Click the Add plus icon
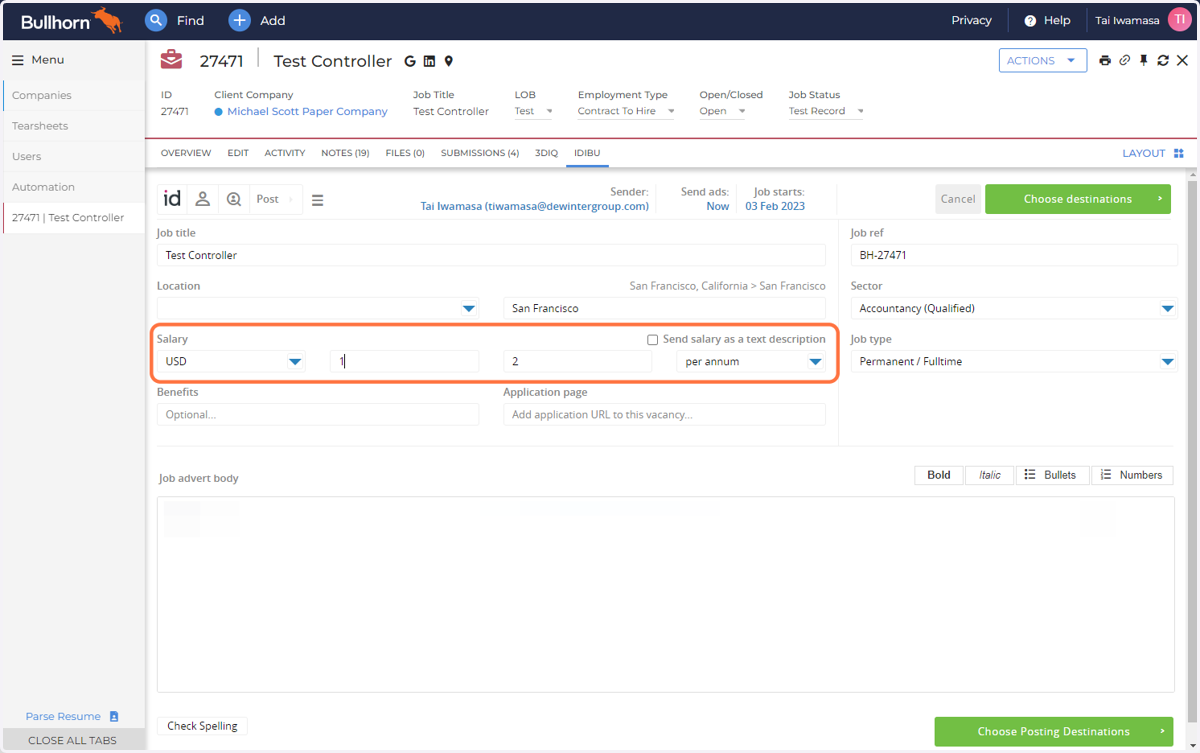This screenshot has width=1200, height=753. click(239, 20)
